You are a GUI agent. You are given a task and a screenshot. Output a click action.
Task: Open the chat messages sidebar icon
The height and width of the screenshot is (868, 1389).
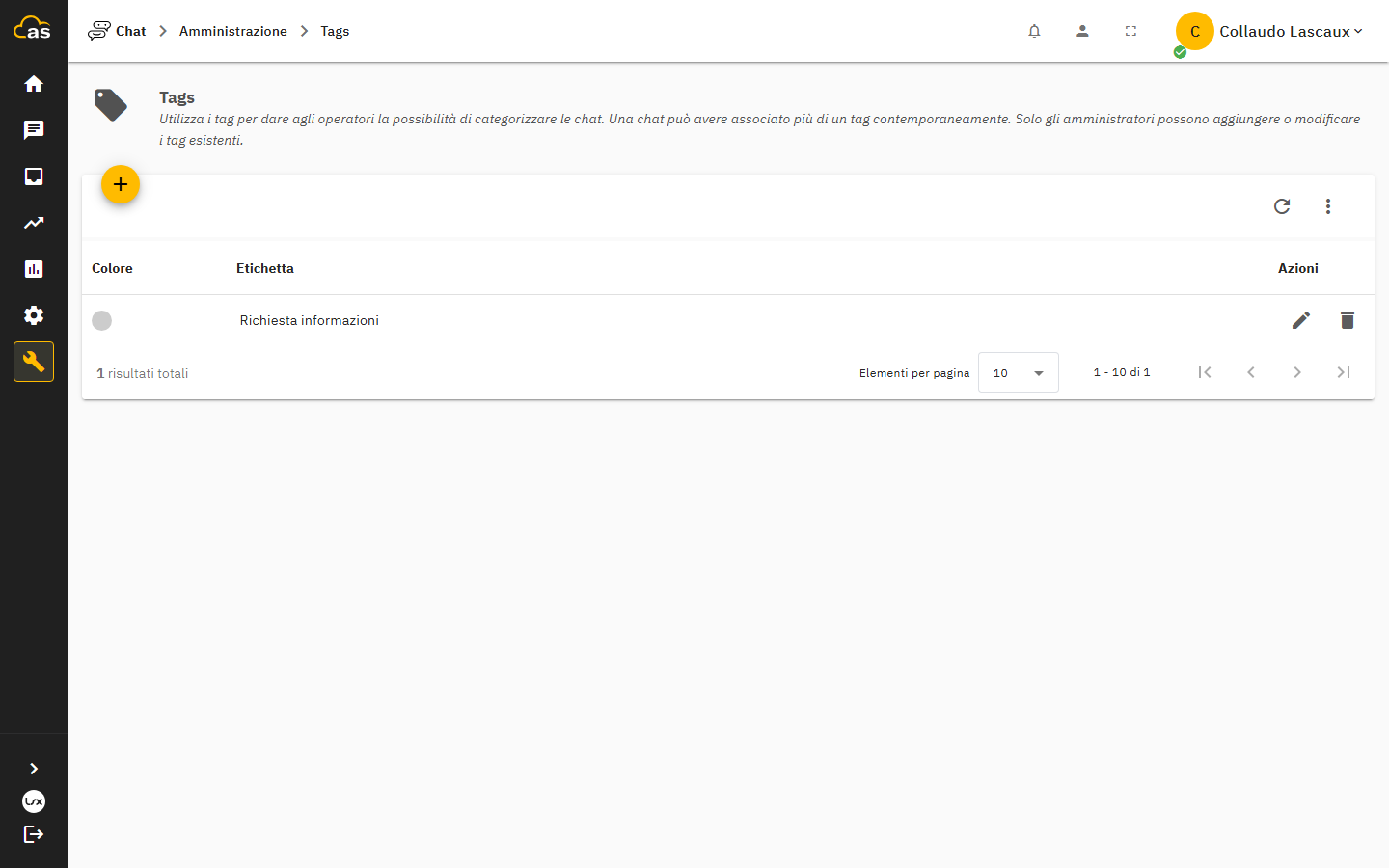coord(34,130)
